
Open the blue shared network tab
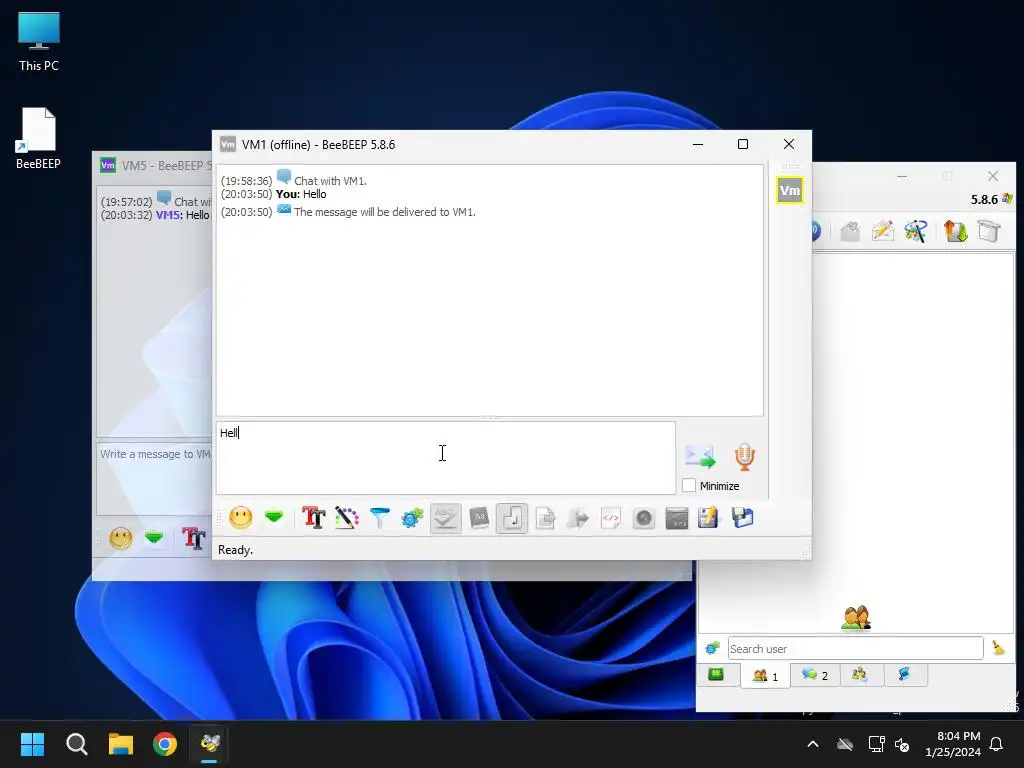click(x=905, y=675)
